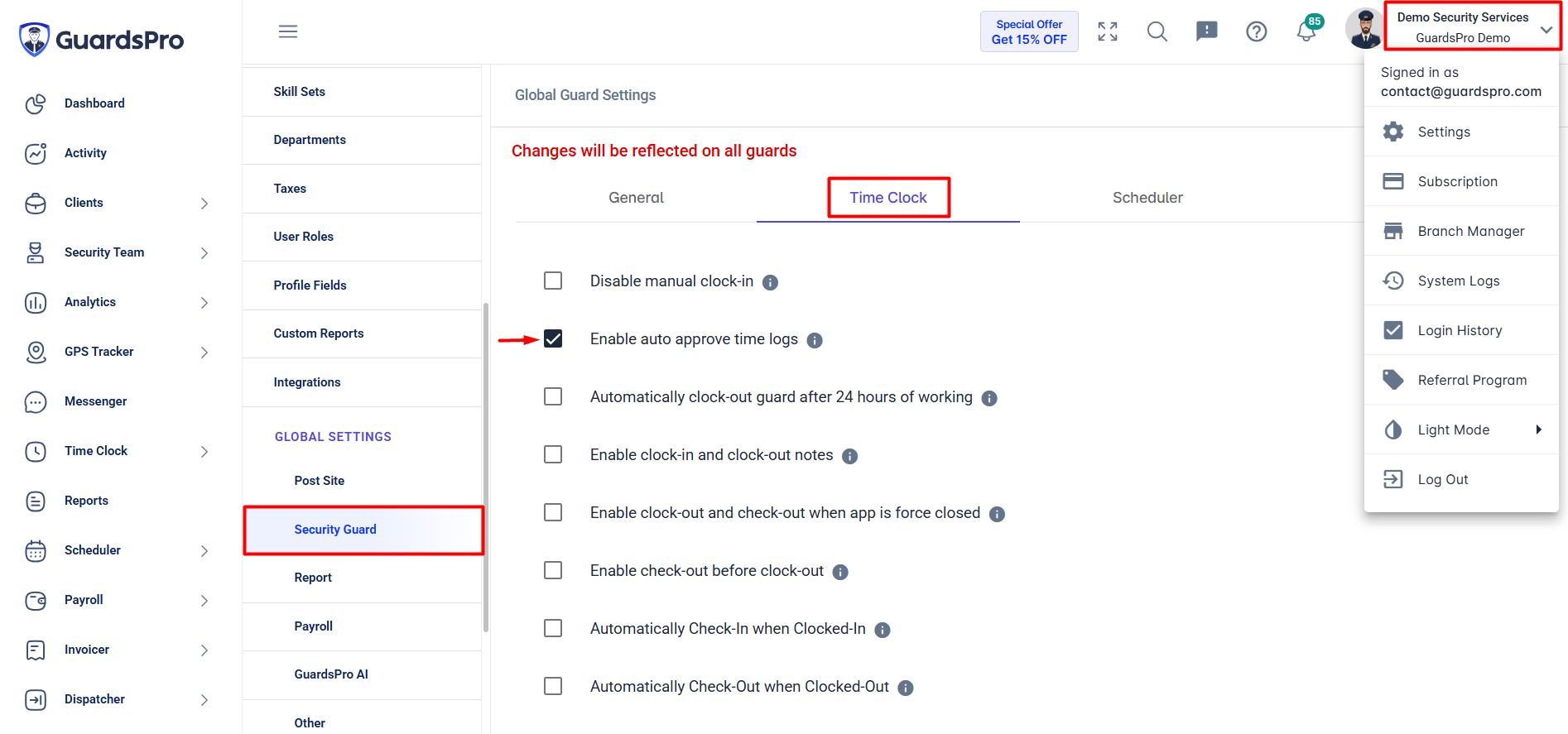Click the Special Offer Get 15% OFF button
The height and width of the screenshot is (734, 1568).
1029,31
